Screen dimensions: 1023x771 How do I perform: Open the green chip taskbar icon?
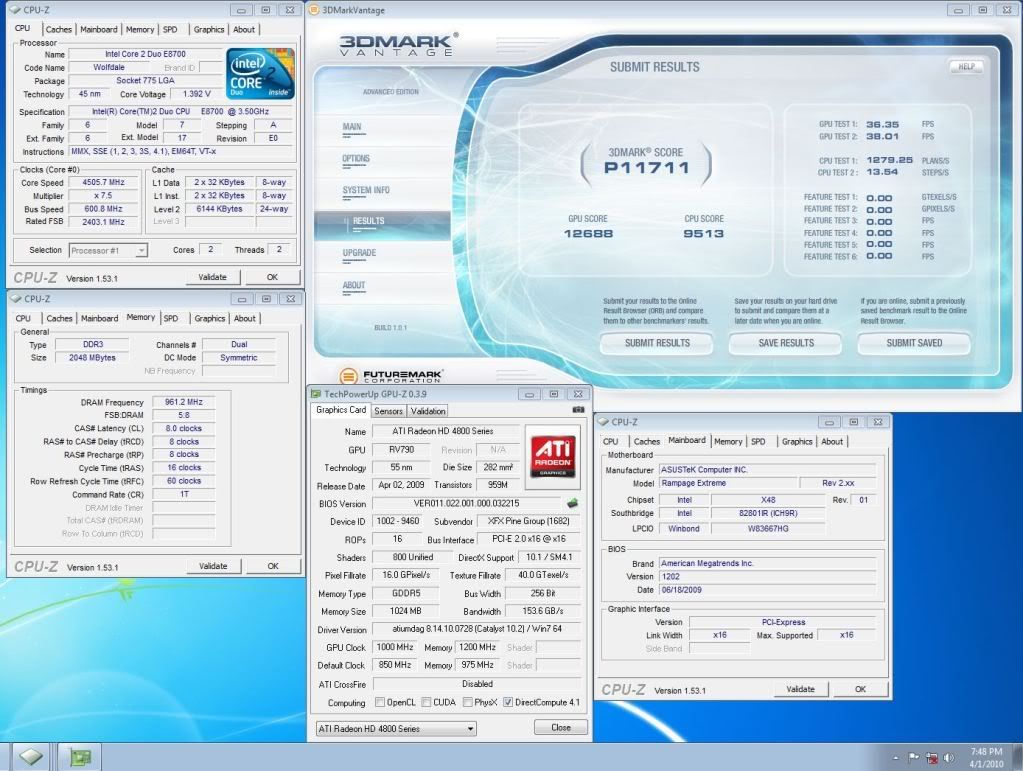pyautogui.click(x=80, y=757)
